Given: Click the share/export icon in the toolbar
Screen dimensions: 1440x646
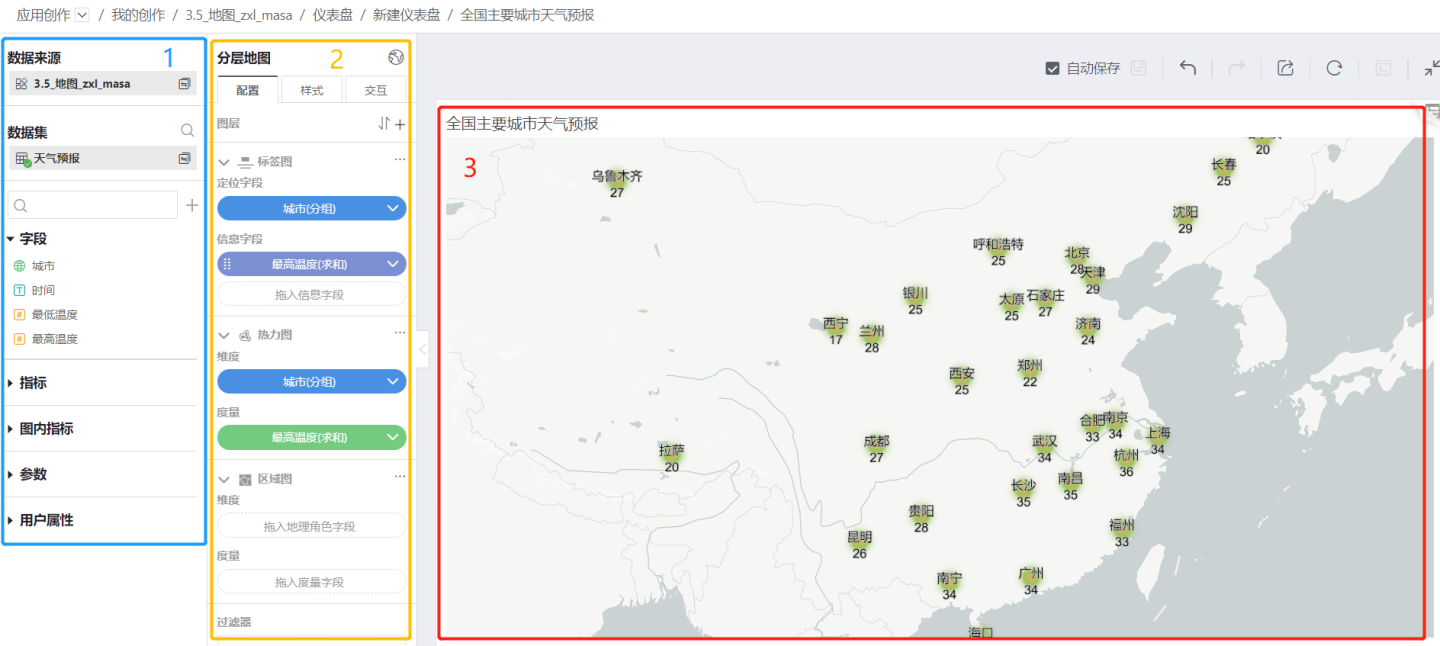Looking at the screenshot, I should 1286,68.
